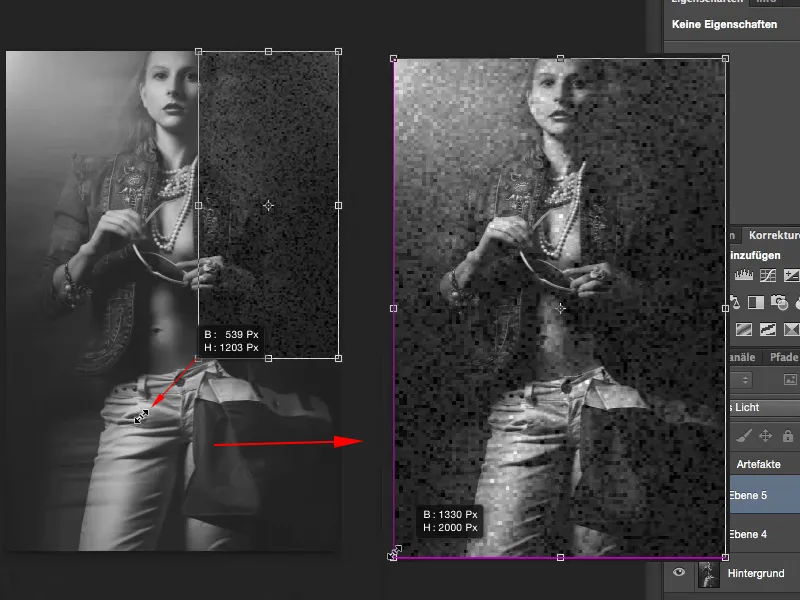Viewport: 800px width, 600px height.
Task: Lock all with the padlock icon
Action: tap(788, 436)
